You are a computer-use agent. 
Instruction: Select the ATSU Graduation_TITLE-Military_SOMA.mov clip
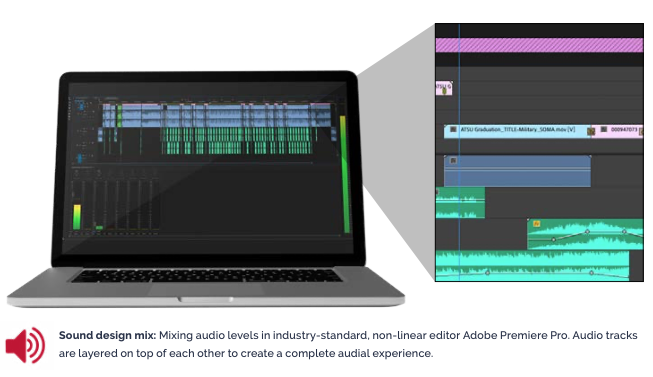[517, 131]
